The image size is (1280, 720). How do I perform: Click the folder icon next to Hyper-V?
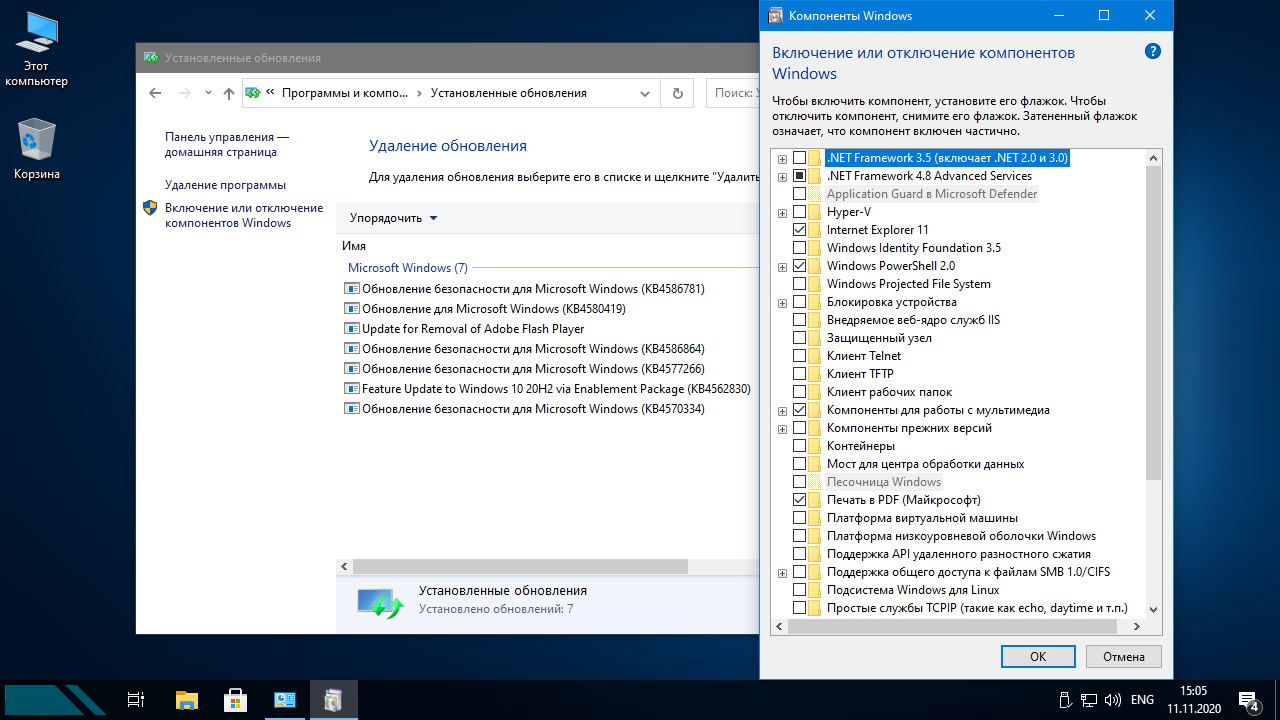point(815,212)
